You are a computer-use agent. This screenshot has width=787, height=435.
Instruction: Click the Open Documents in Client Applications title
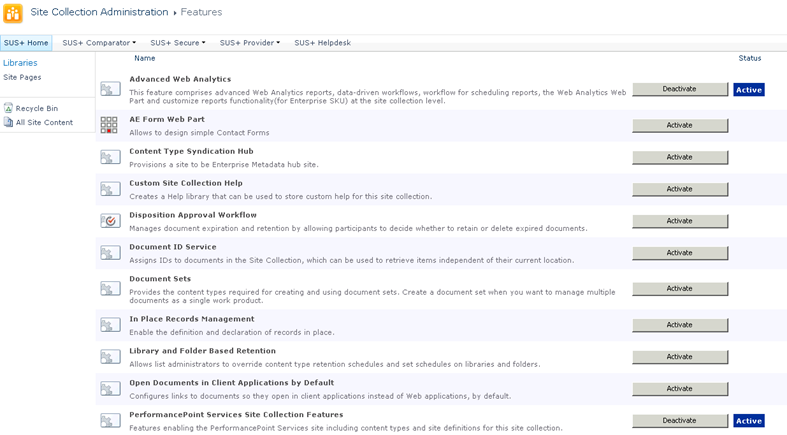[x=231, y=383]
